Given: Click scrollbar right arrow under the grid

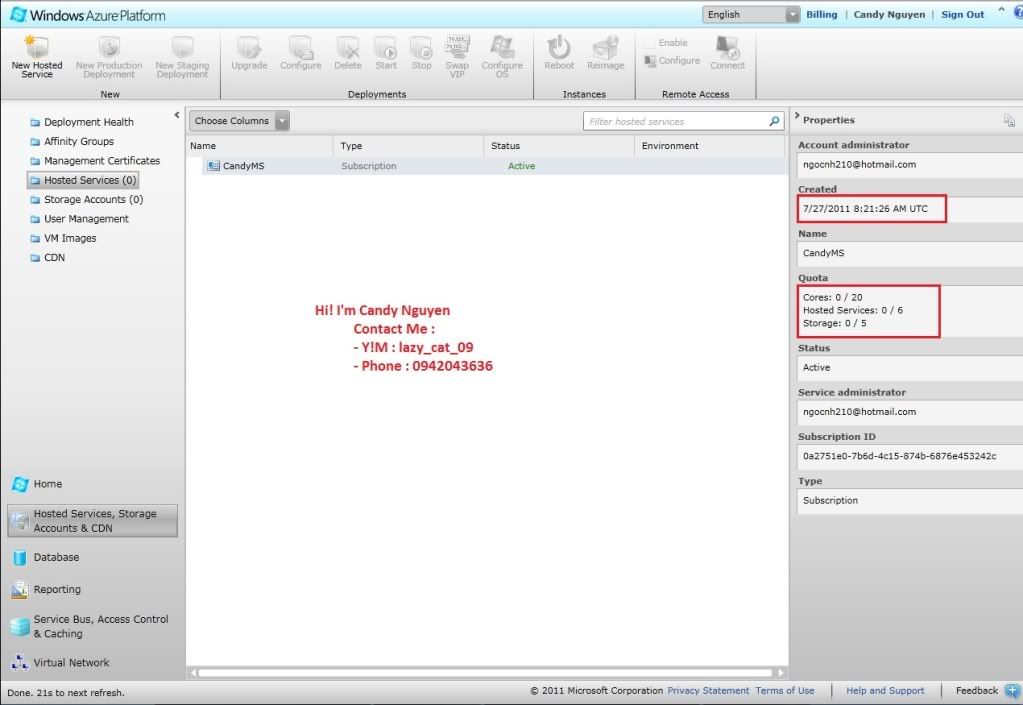Looking at the screenshot, I should pyautogui.click(x=781, y=672).
